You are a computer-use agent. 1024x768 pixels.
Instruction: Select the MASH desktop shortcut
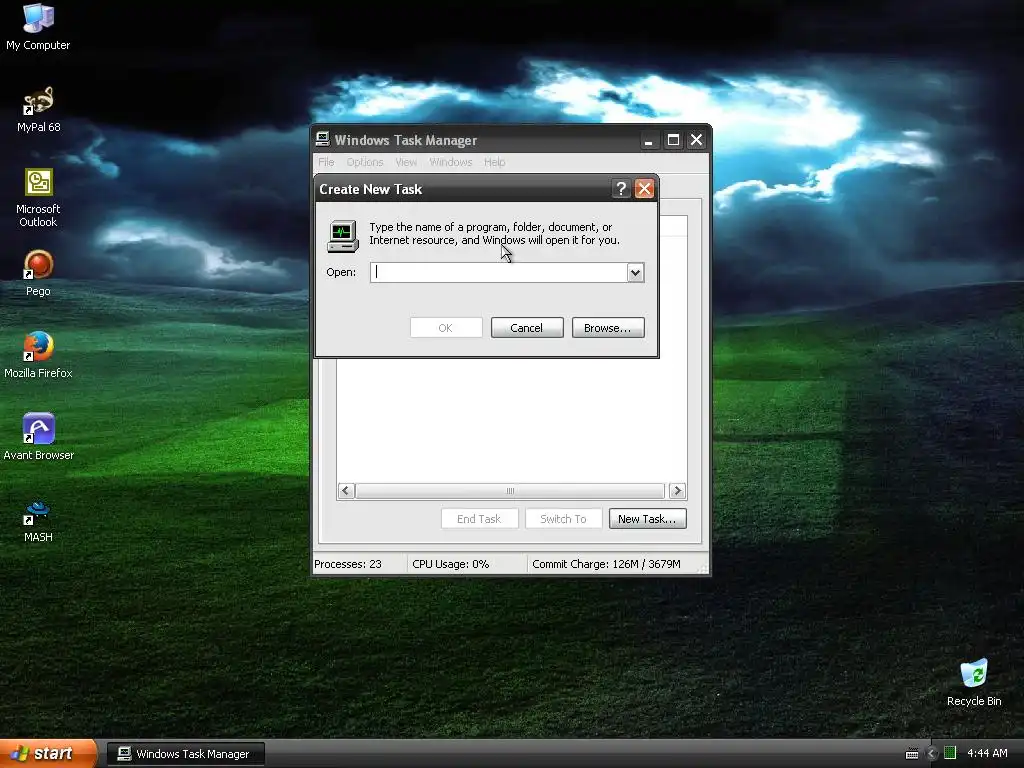click(x=38, y=519)
